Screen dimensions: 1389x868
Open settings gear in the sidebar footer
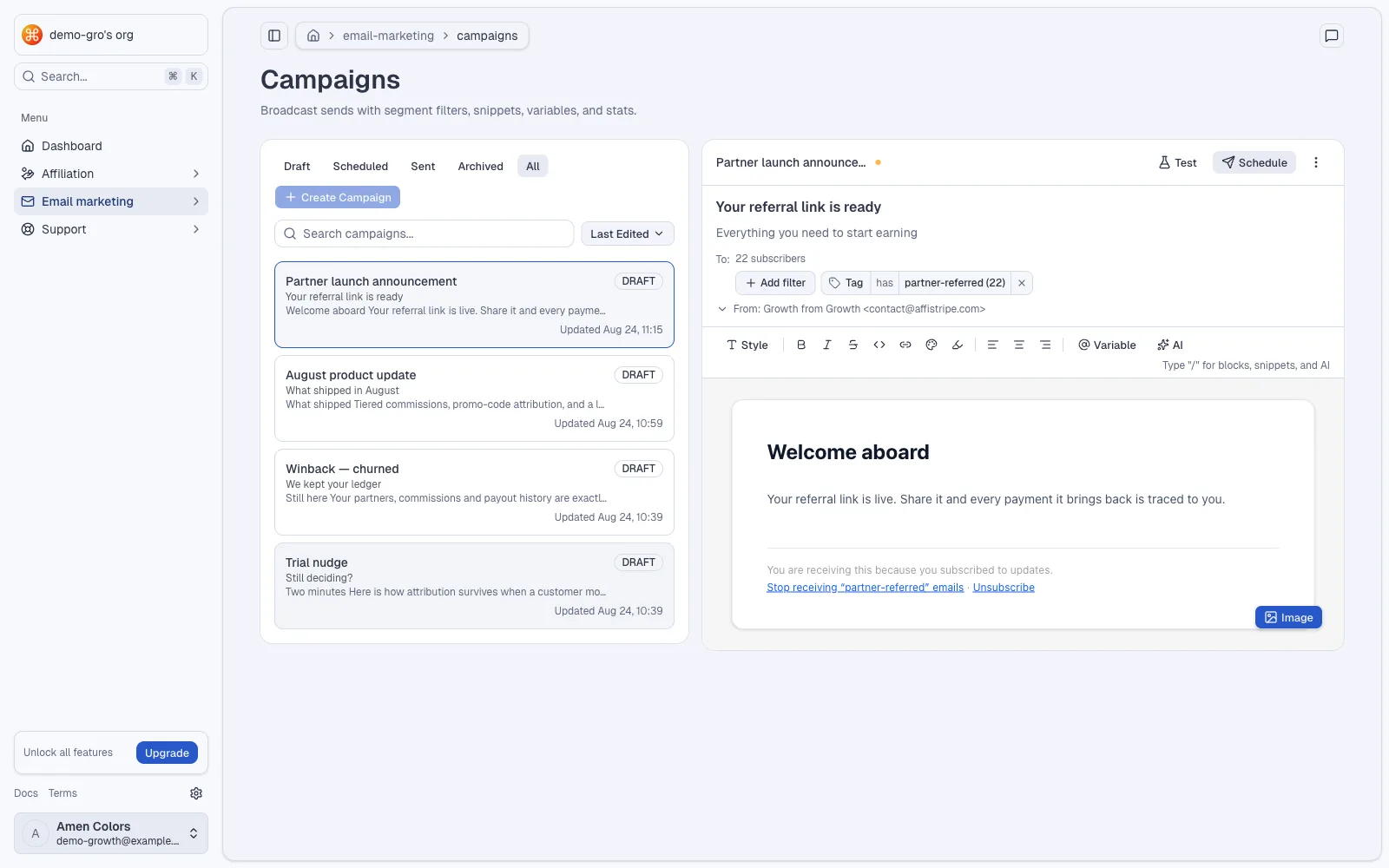click(x=196, y=793)
